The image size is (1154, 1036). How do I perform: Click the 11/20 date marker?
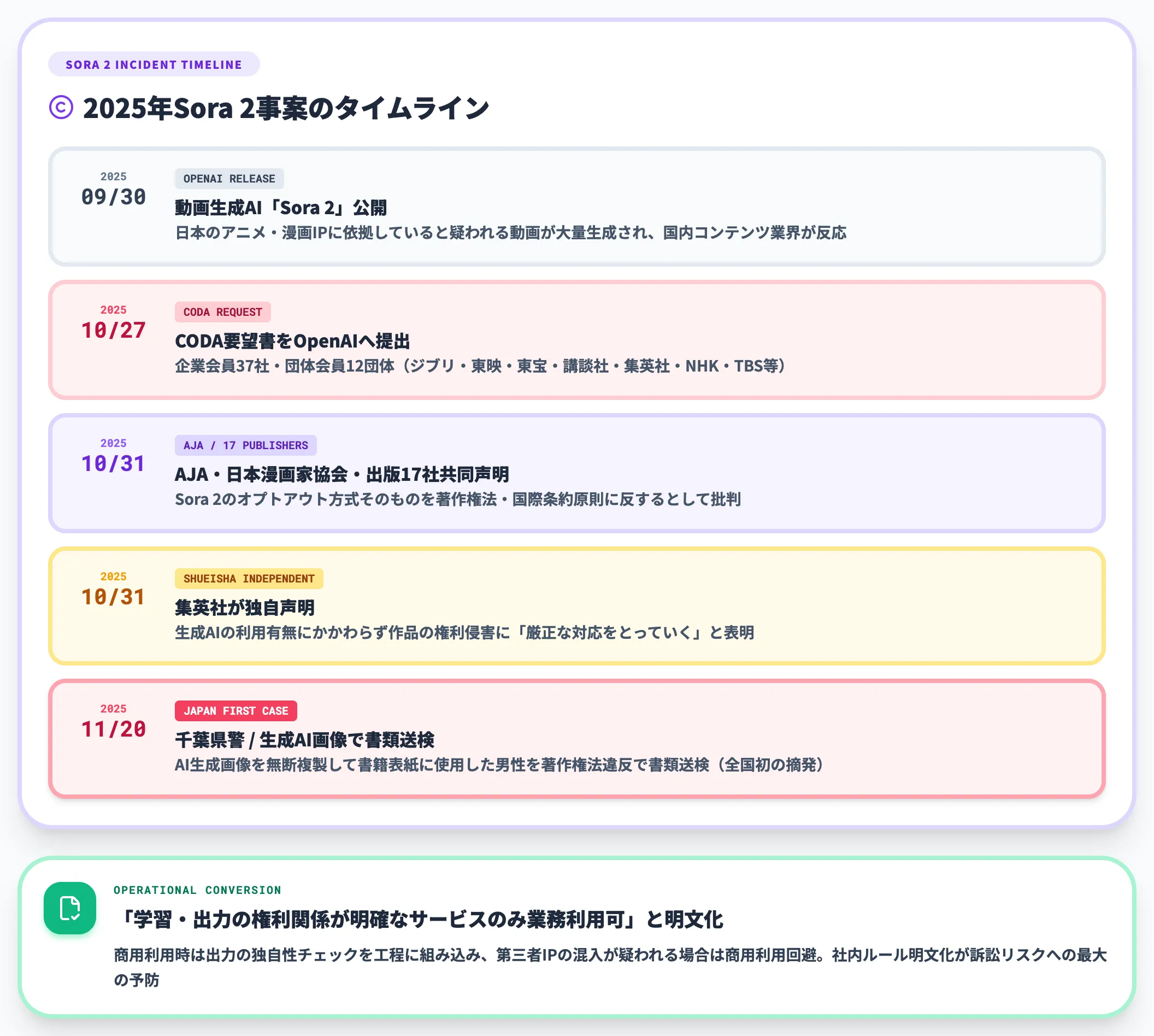point(113,728)
